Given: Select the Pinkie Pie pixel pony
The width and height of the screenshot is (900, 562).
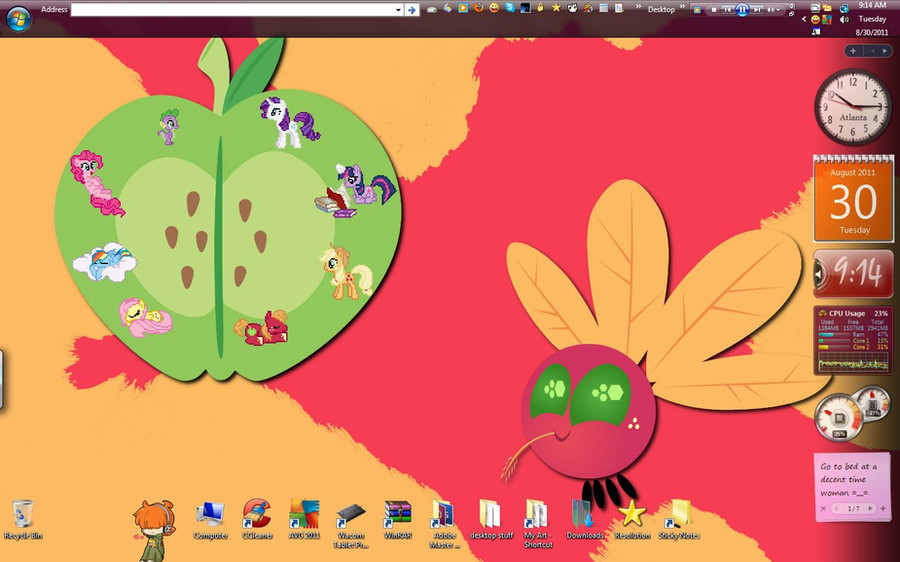Looking at the screenshot, I should tap(96, 184).
